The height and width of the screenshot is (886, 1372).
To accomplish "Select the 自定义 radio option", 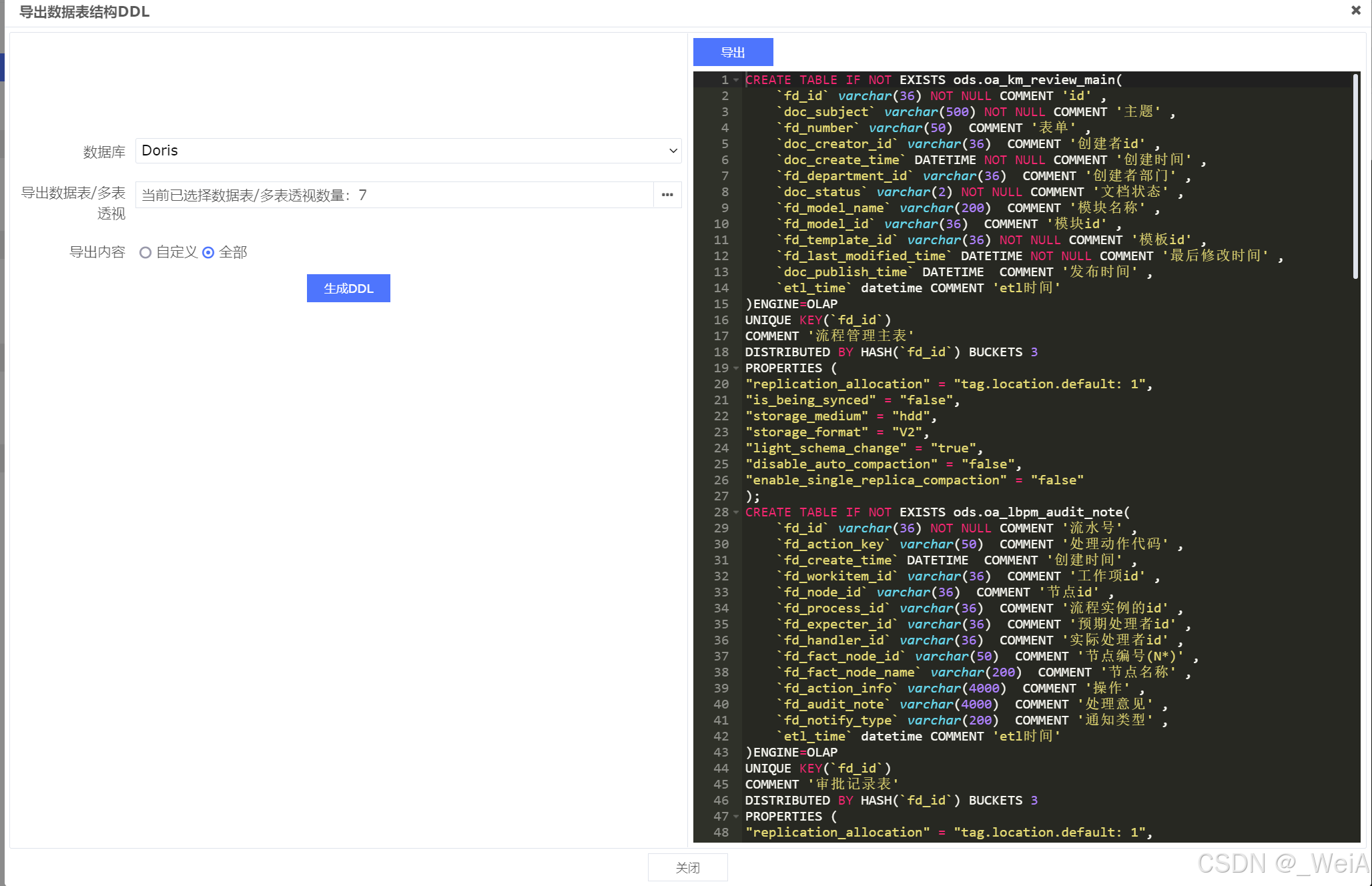I will point(145,252).
